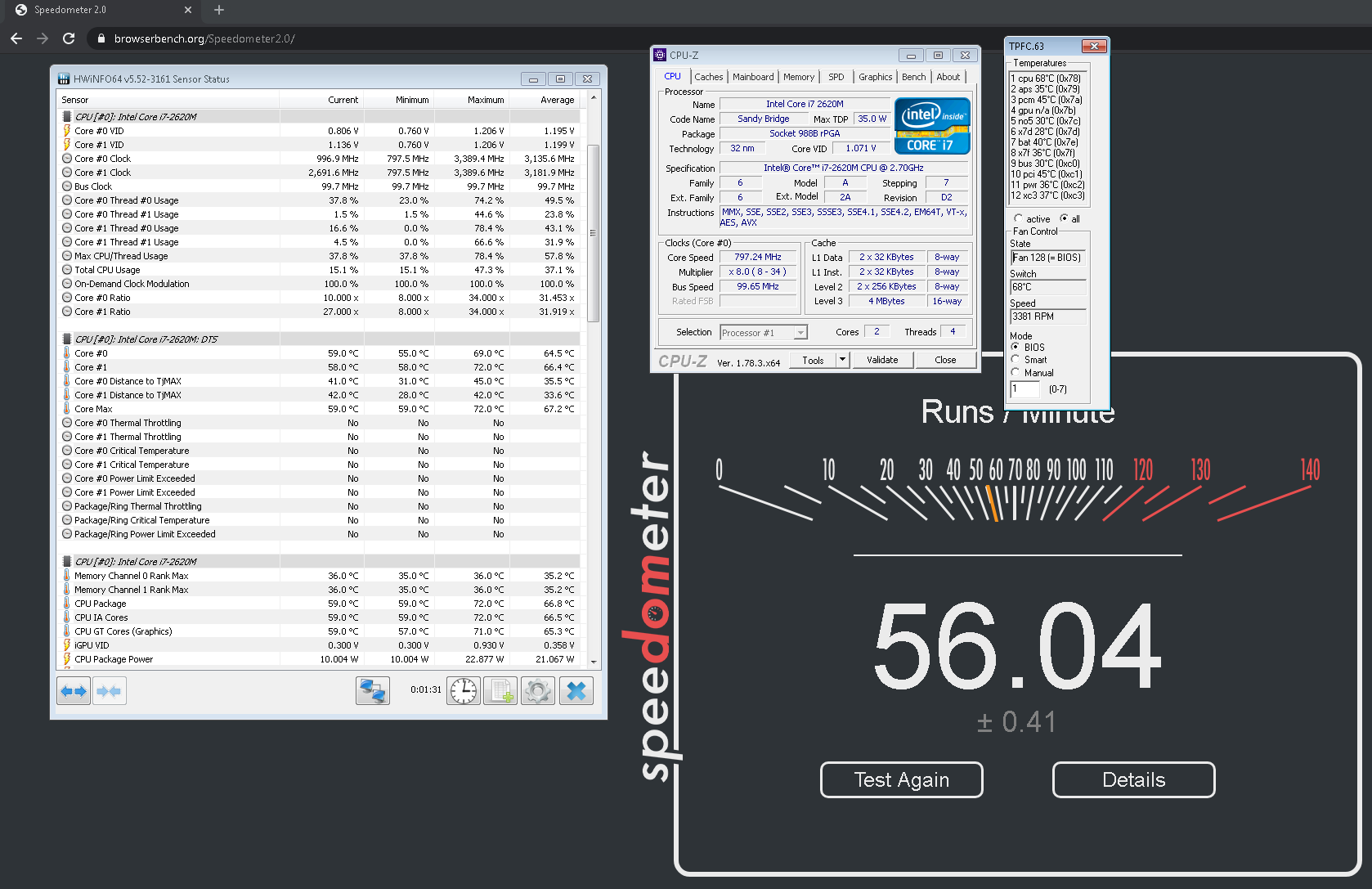Open the Memory tab in CPU-Z
This screenshot has height=889, width=1372.
799,77
